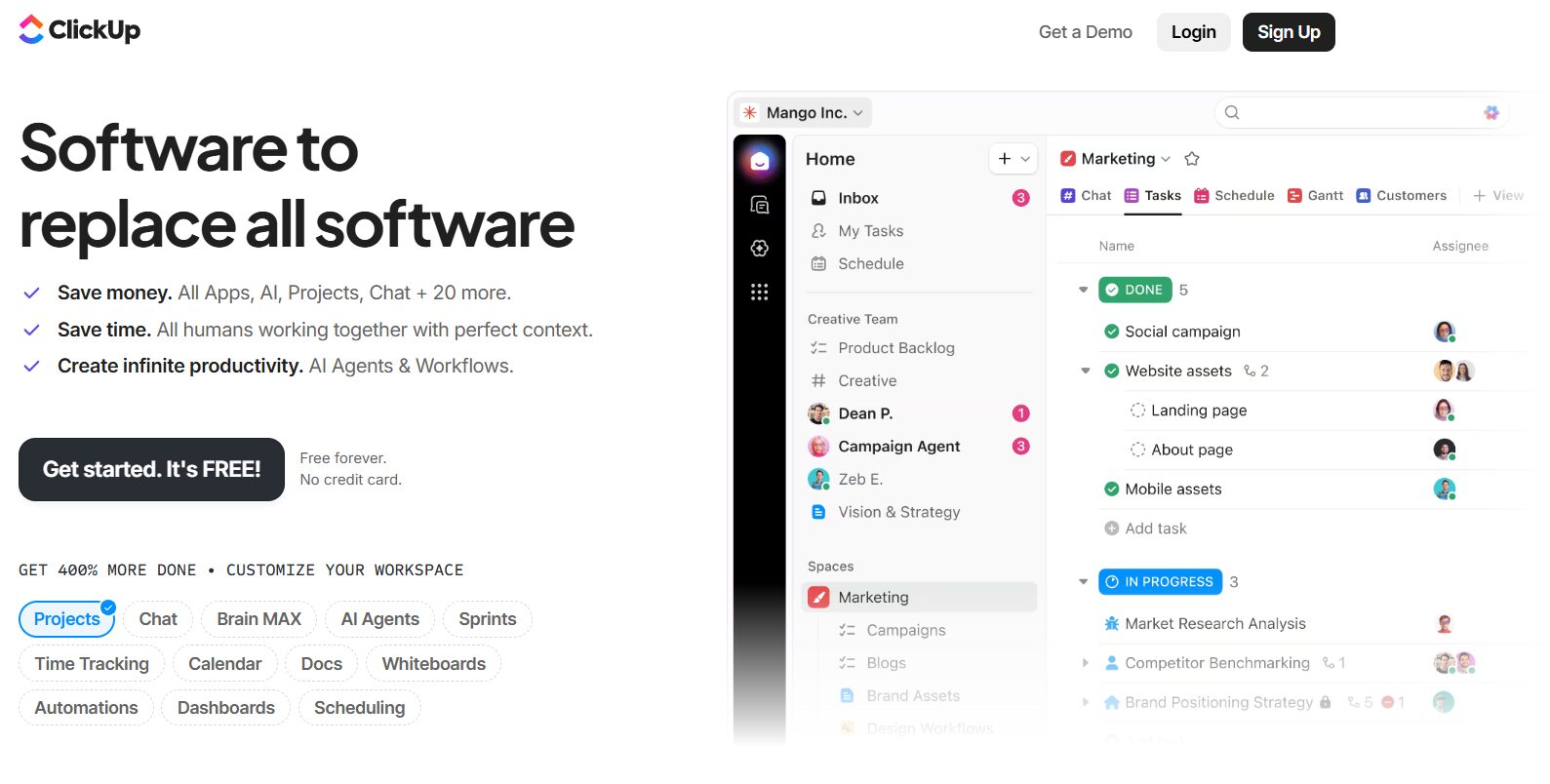This screenshot has width=1550, height=784.
Task: Click Zeb E. avatar
Action: [819, 480]
